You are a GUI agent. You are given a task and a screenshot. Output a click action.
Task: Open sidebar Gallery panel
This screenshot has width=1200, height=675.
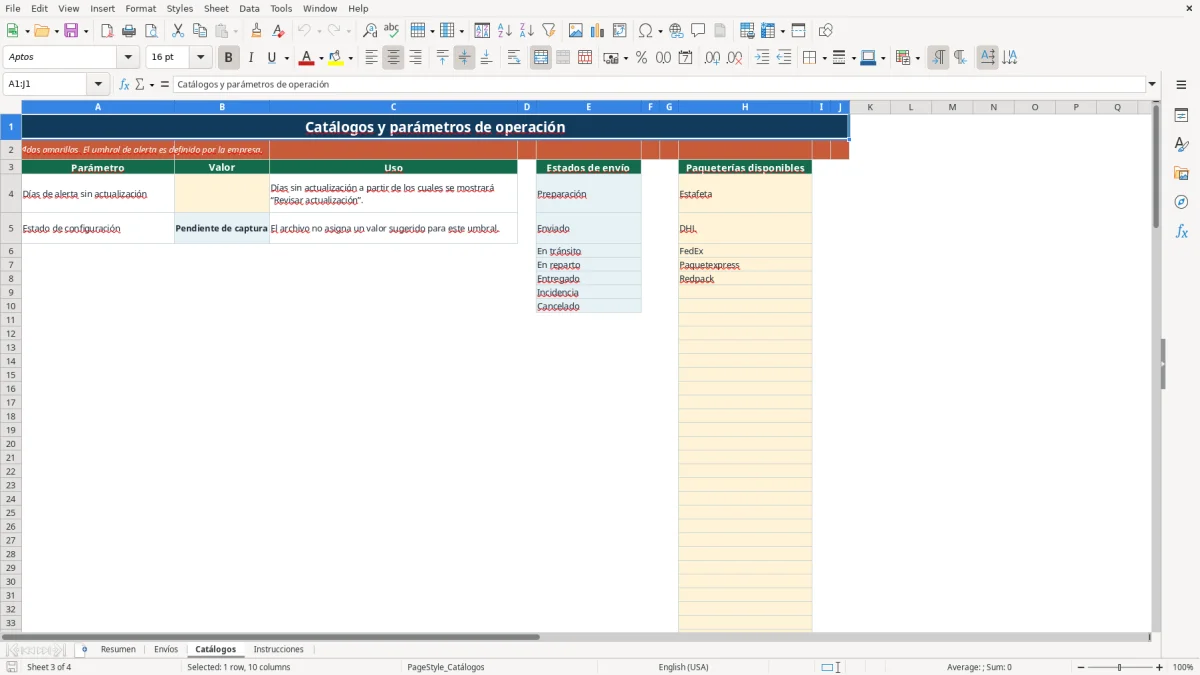[1181, 174]
